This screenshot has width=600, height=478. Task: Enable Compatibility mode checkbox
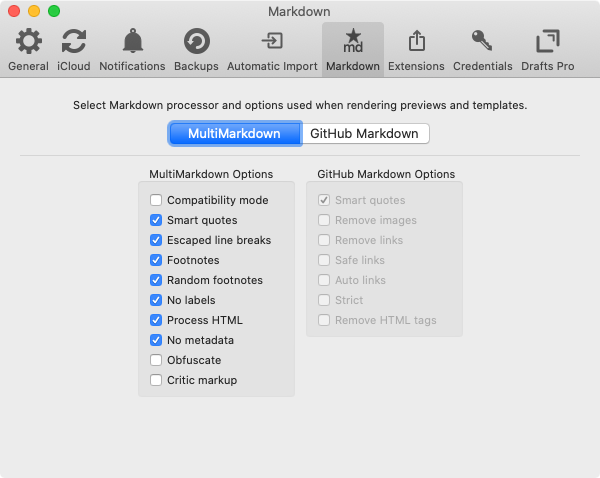click(156, 200)
